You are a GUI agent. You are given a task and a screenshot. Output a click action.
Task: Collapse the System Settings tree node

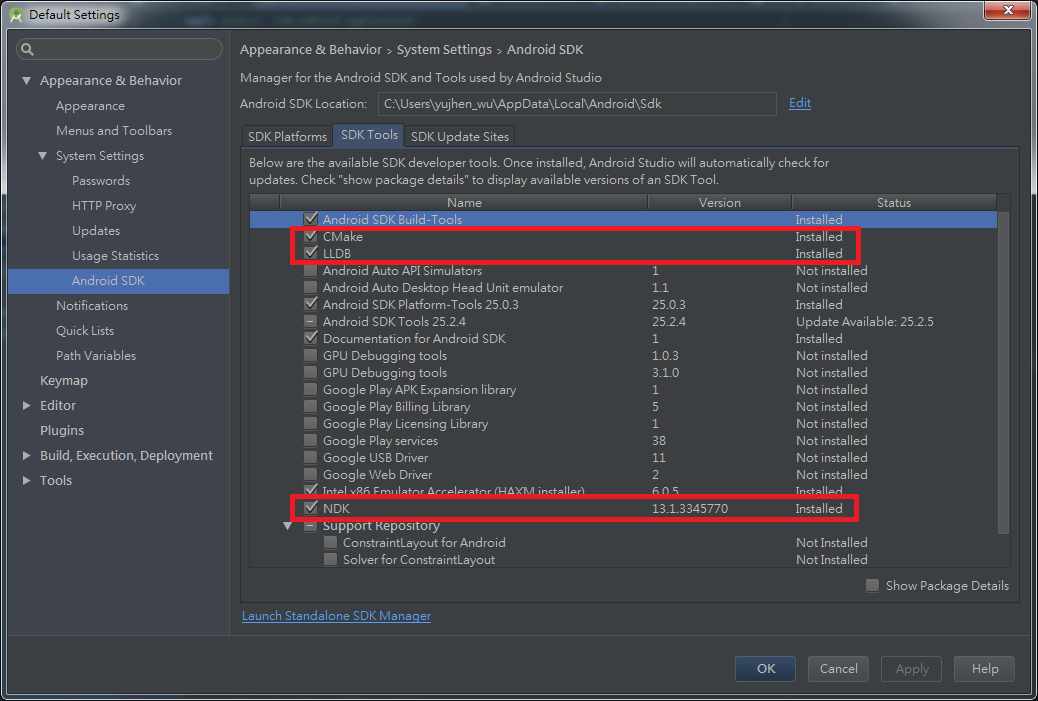click(43, 156)
